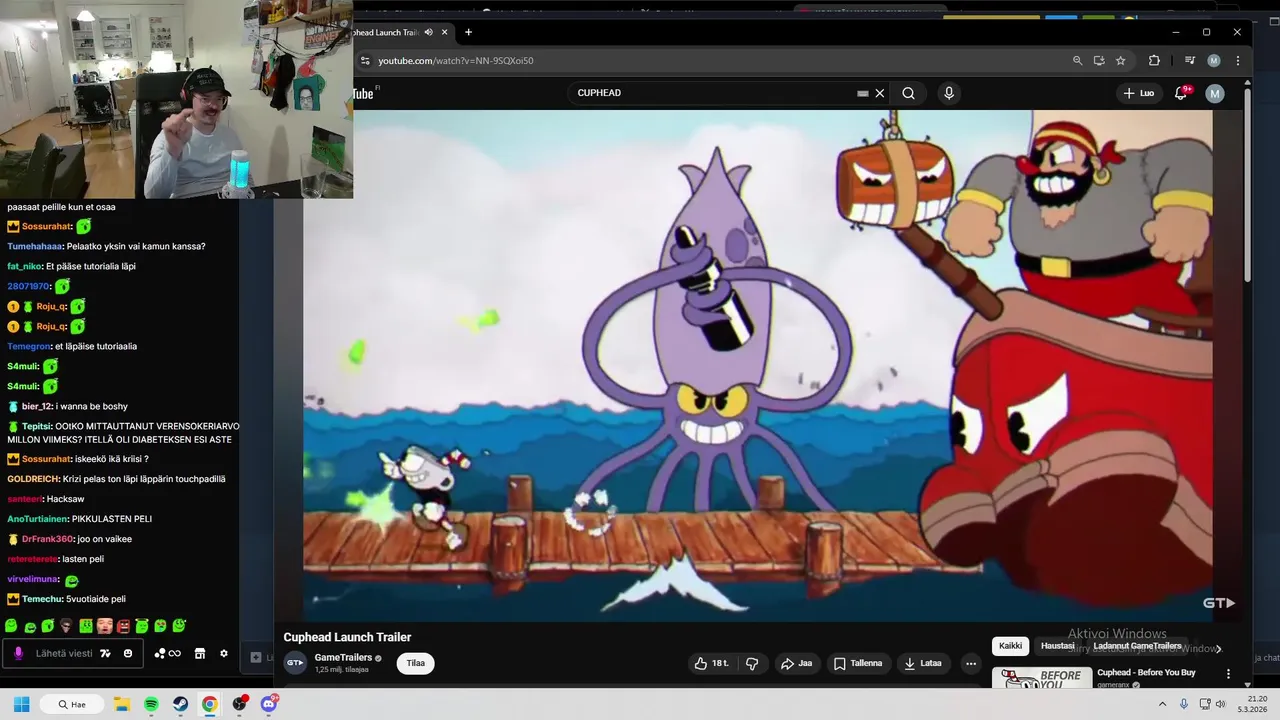
Task: Open the chat emoji picker
Action: click(x=128, y=653)
